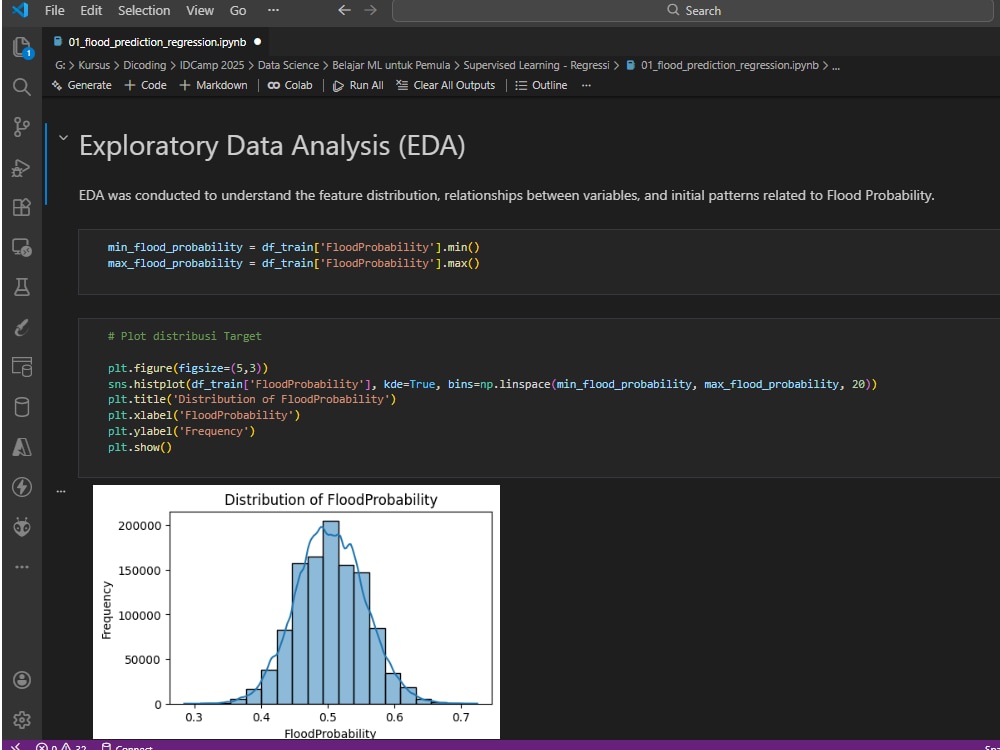The image size is (1000, 750).
Task: Click the plt.ylabel('Frequency') line
Action: [x=181, y=431]
